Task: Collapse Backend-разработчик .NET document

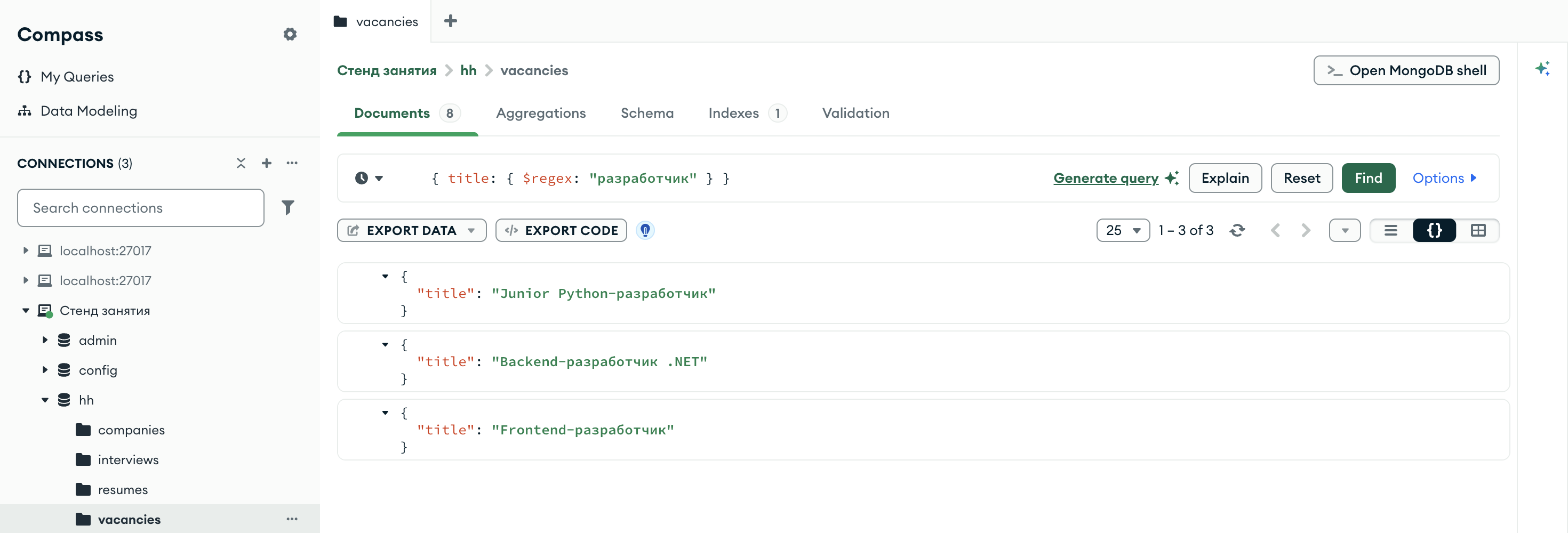Action: click(x=385, y=344)
